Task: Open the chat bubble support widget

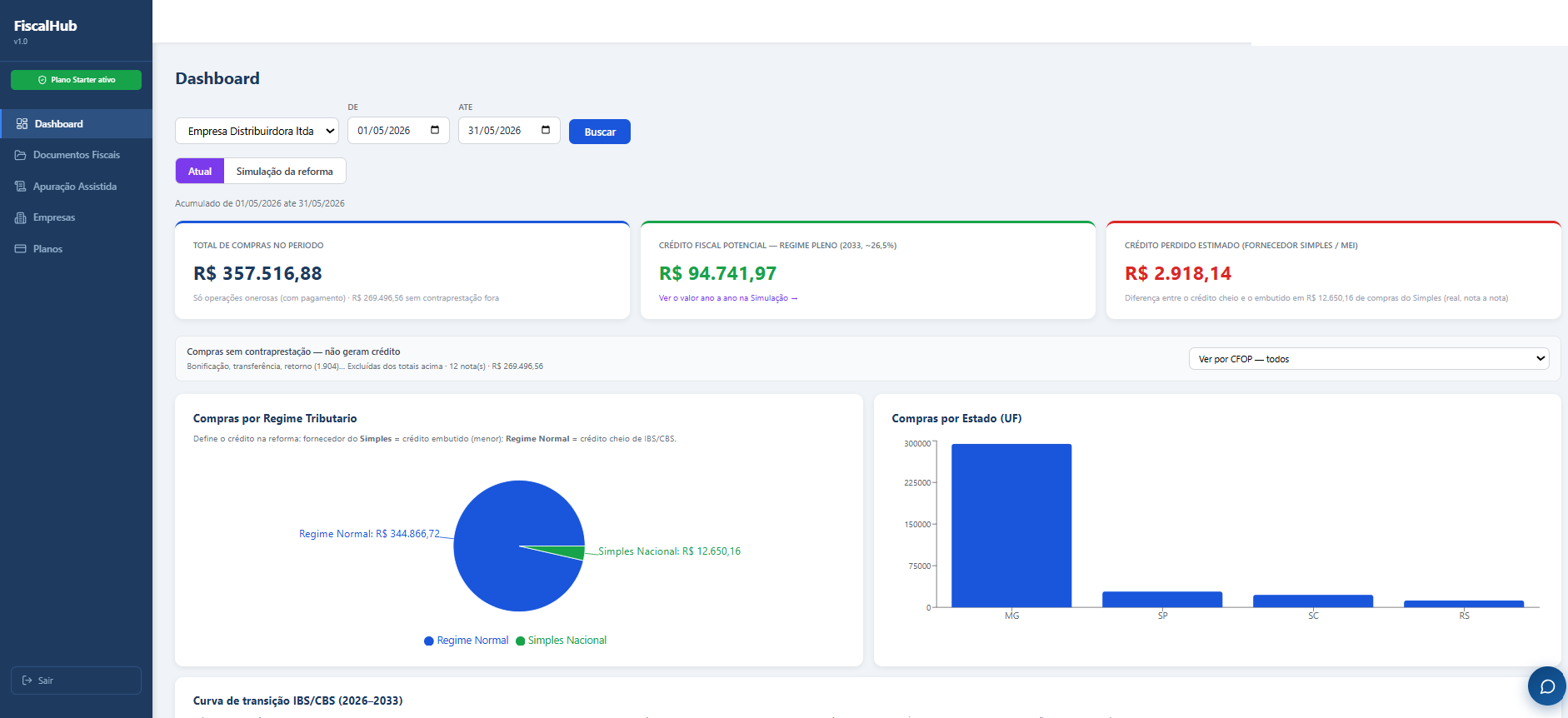Action: [x=1547, y=686]
